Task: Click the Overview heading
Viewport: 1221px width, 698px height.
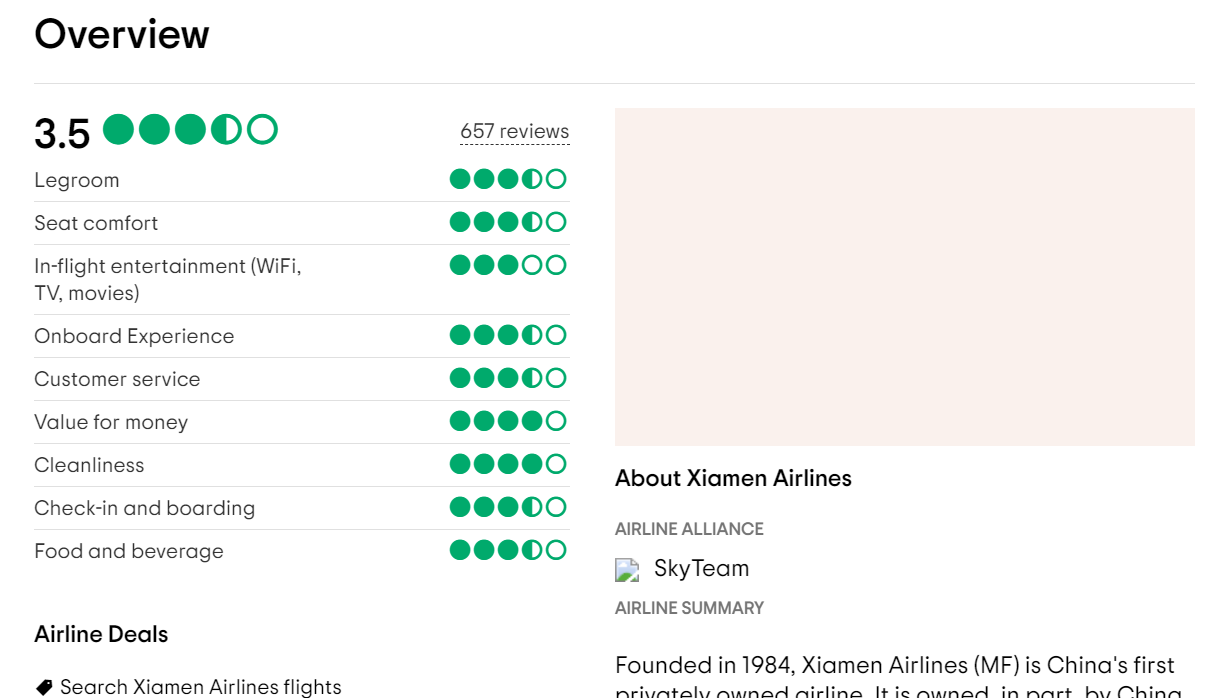Action: click(122, 34)
